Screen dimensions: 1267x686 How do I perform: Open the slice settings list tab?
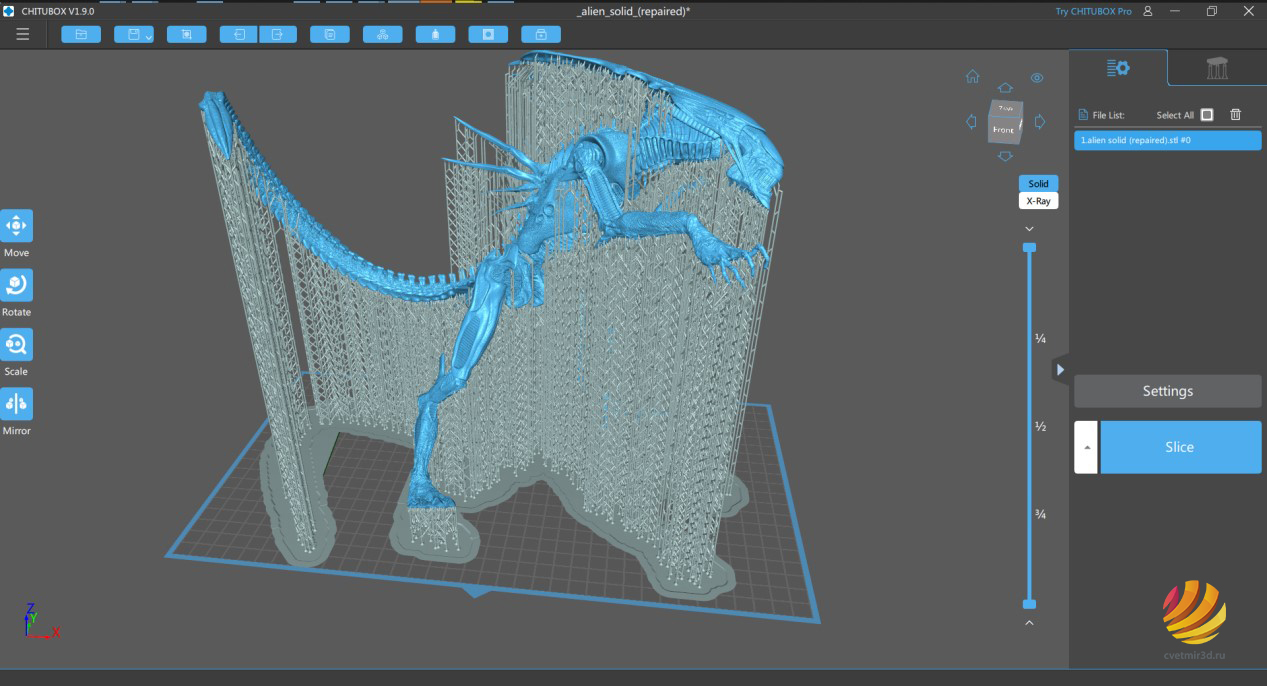tap(1118, 68)
